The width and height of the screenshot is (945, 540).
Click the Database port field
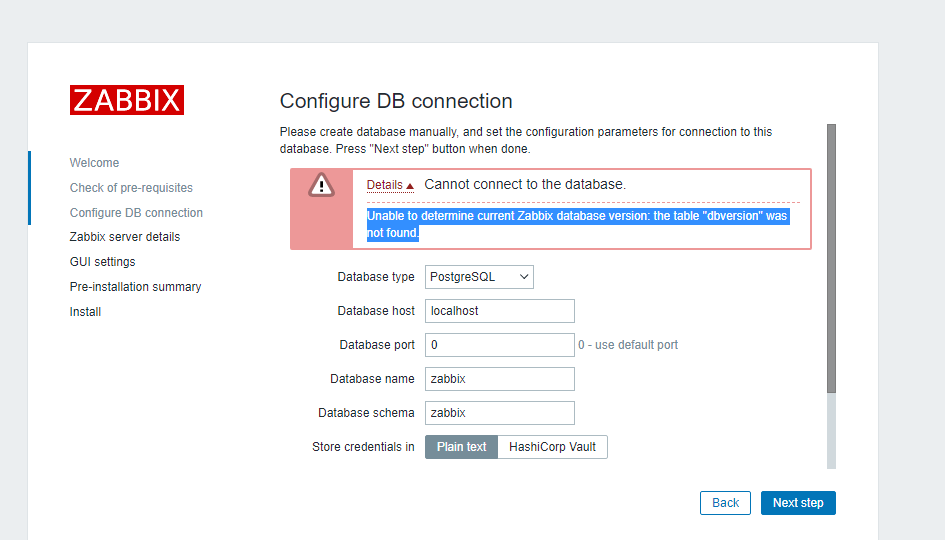click(499, 345)
